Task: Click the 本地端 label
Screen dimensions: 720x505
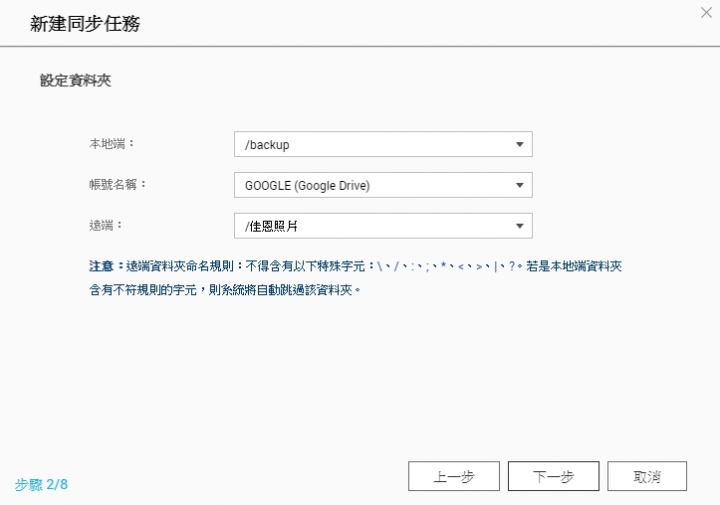Action: tap(112, 144)
